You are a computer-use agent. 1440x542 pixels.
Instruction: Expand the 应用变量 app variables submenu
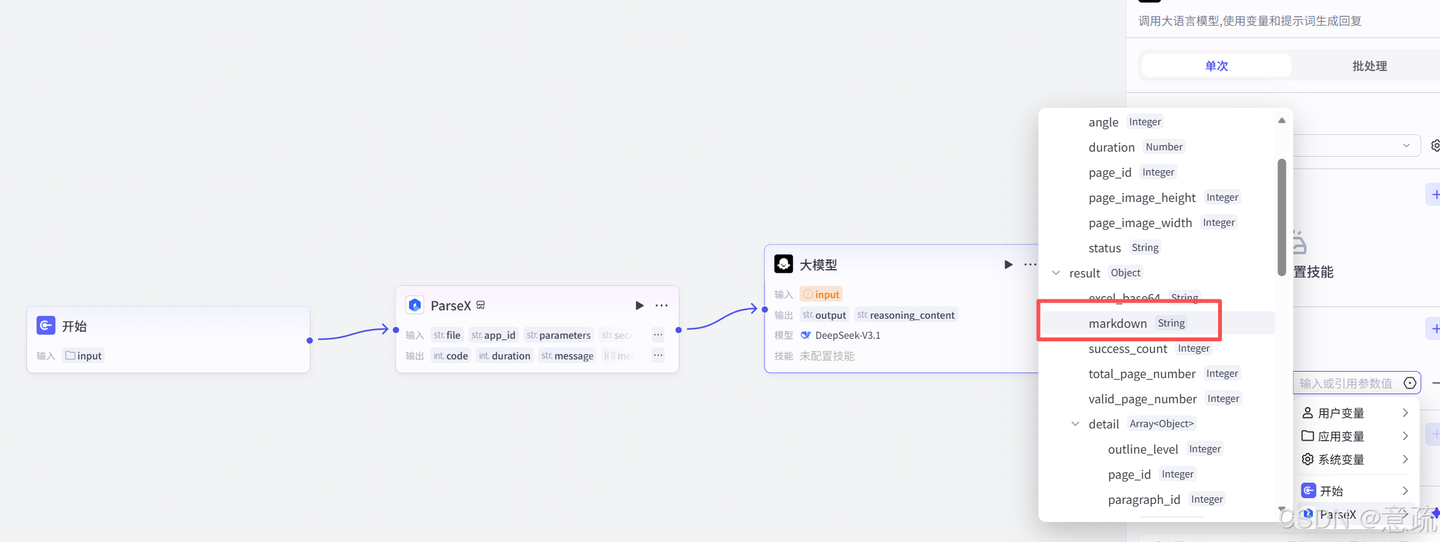pyautogui.click(x=1357, y=436)
